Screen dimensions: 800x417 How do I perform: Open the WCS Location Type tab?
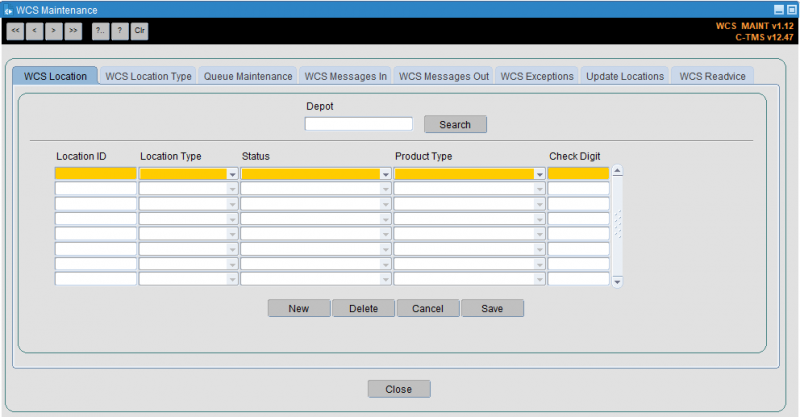coord(148,76)
